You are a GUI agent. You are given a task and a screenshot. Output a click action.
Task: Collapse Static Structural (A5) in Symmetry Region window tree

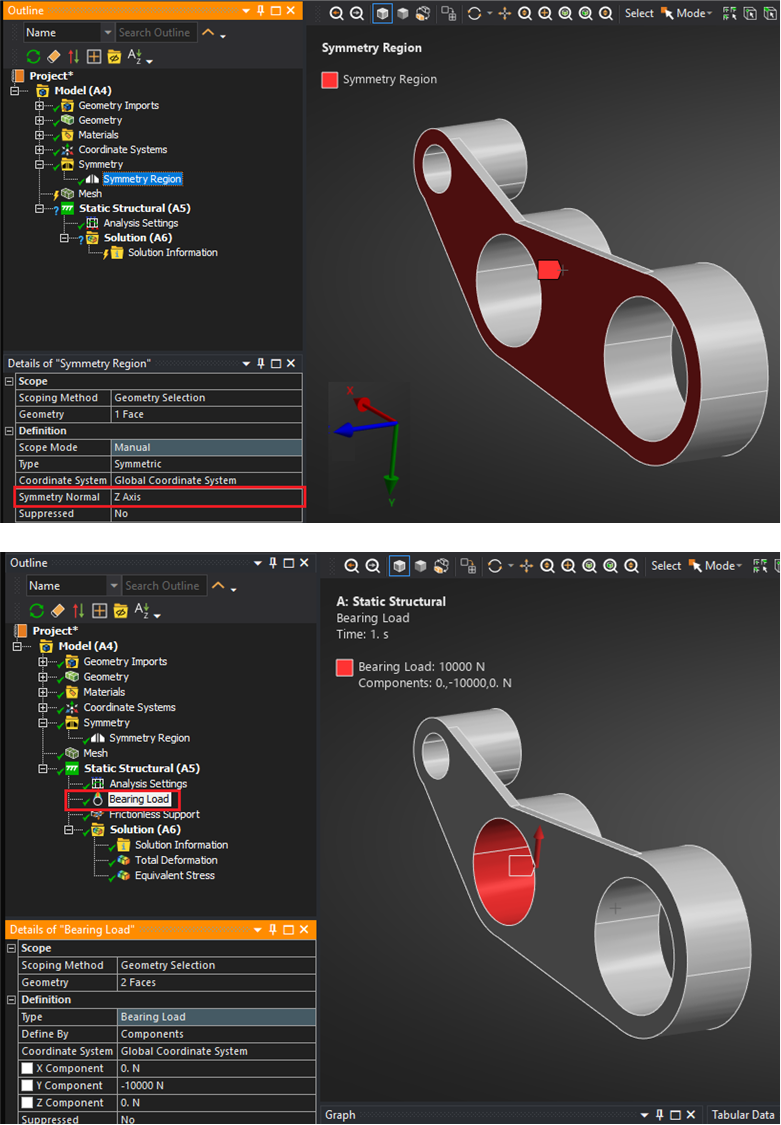point(39,209)
